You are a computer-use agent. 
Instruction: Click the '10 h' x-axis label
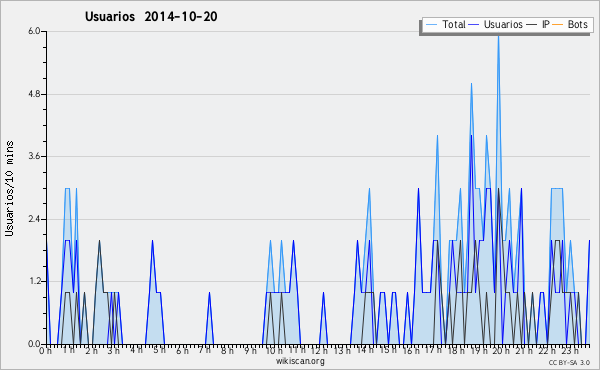pyautogui.click(x=274, y=351)
